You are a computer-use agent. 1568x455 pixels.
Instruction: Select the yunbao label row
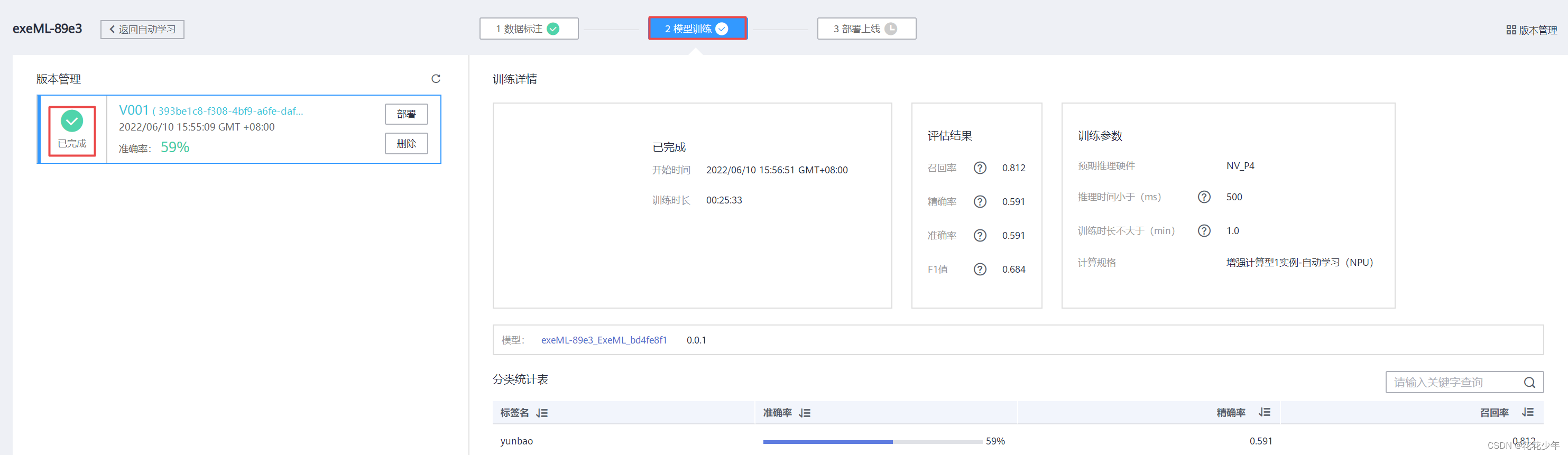[1018, 441]
